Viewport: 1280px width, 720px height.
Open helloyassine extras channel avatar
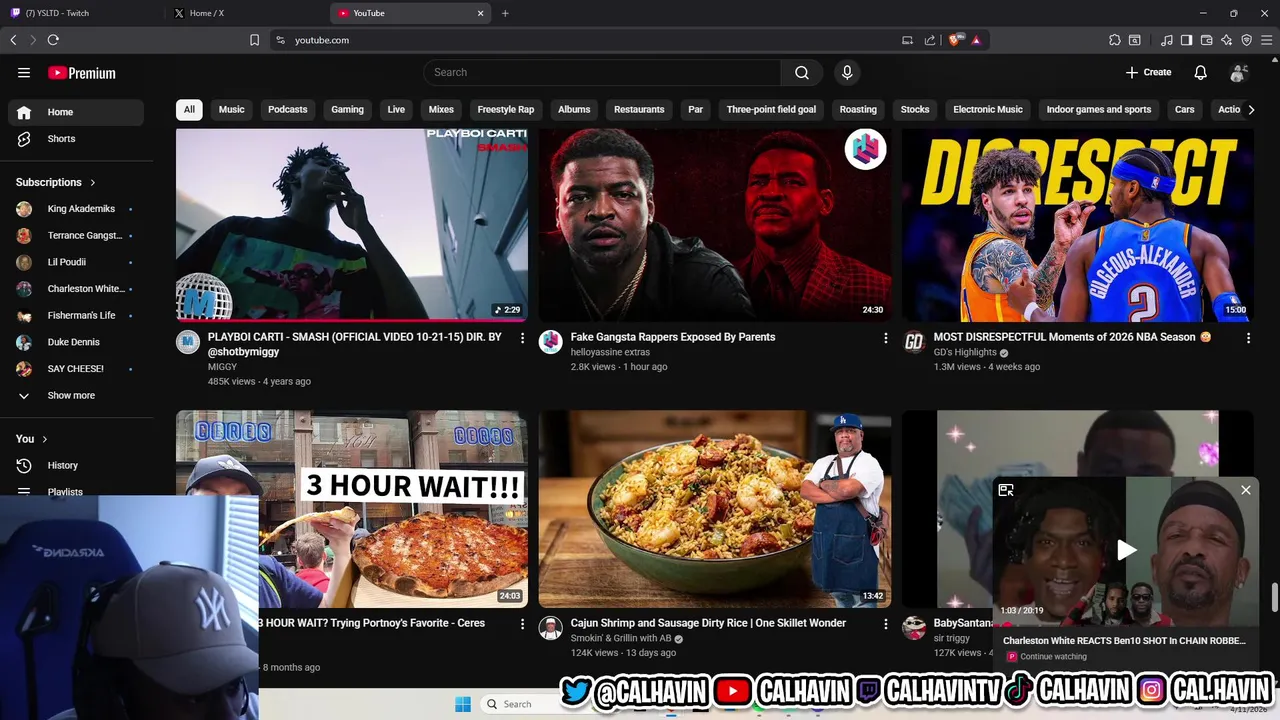point(551,342)
